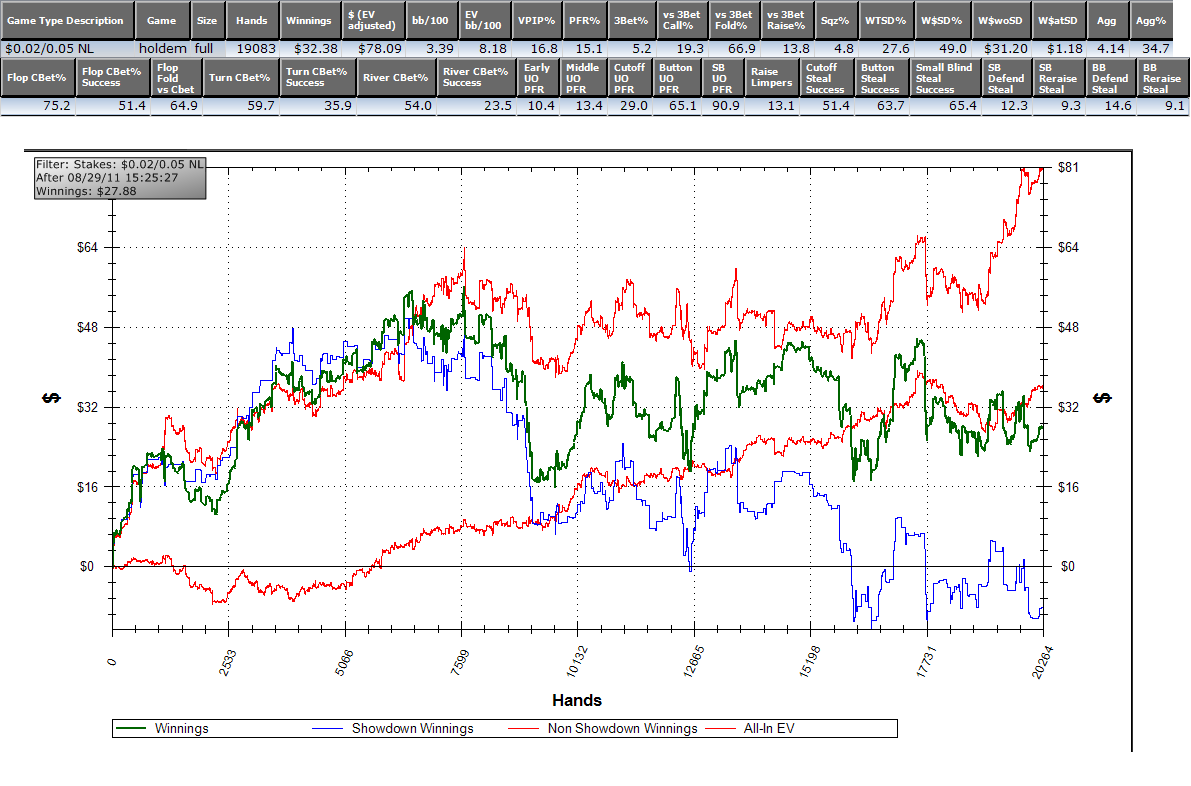Click the Winnings legend entry
1191x786 pixels.
182,728
